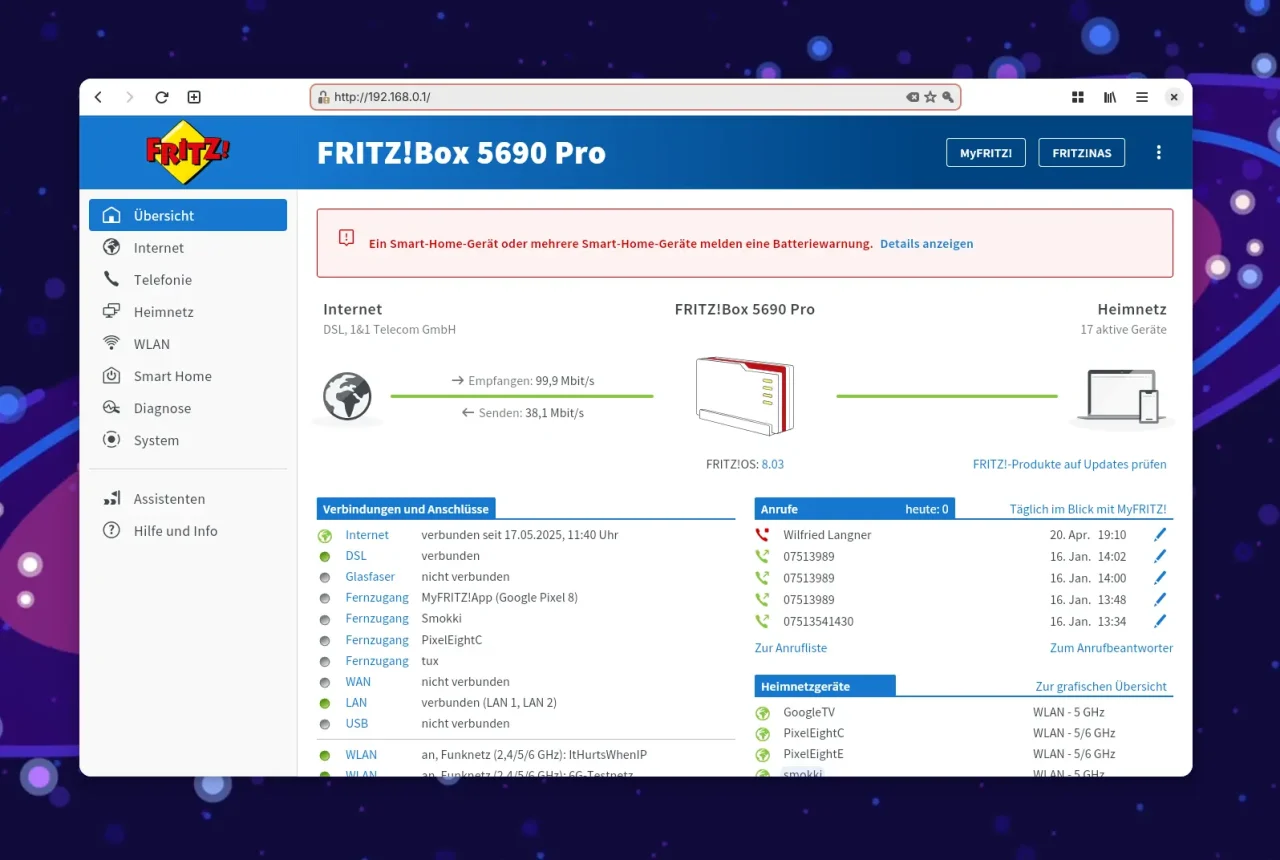Viewport: 1280px width, 860px height.
Task: Click the globe internet icon in diagram
Action: 347,396
